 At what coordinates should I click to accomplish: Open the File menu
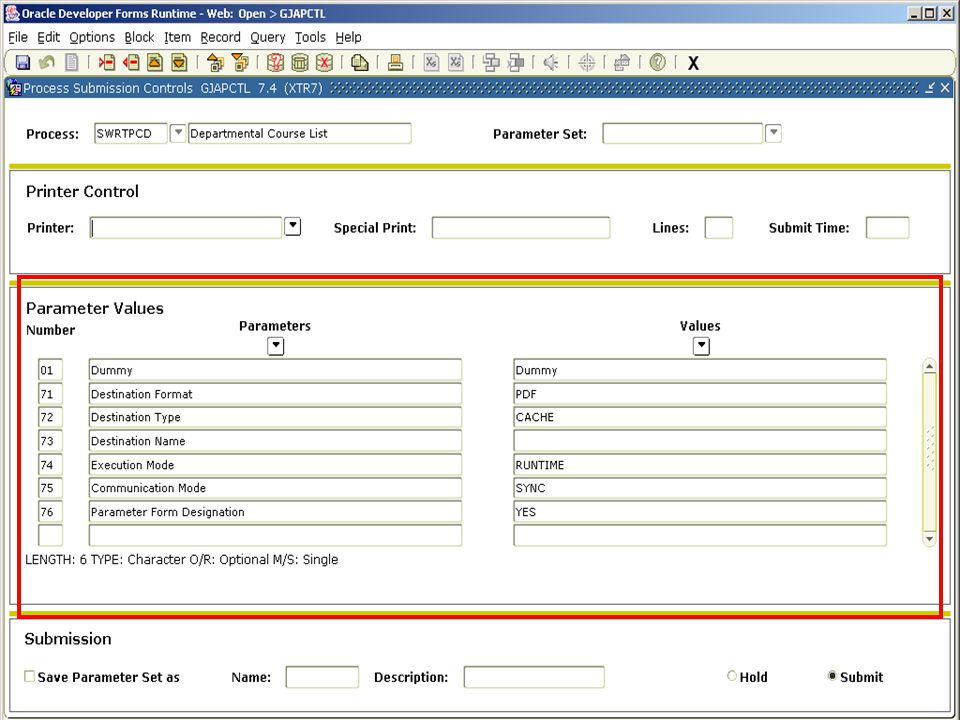tap(18, 37)
